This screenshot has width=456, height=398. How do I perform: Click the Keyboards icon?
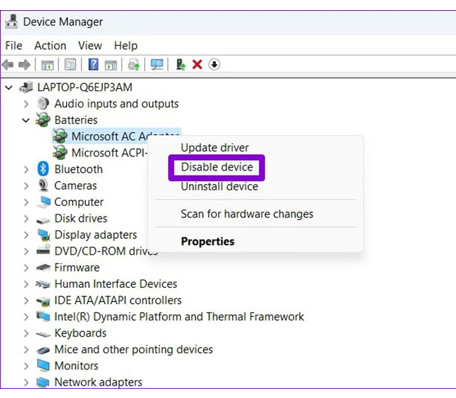43,334
